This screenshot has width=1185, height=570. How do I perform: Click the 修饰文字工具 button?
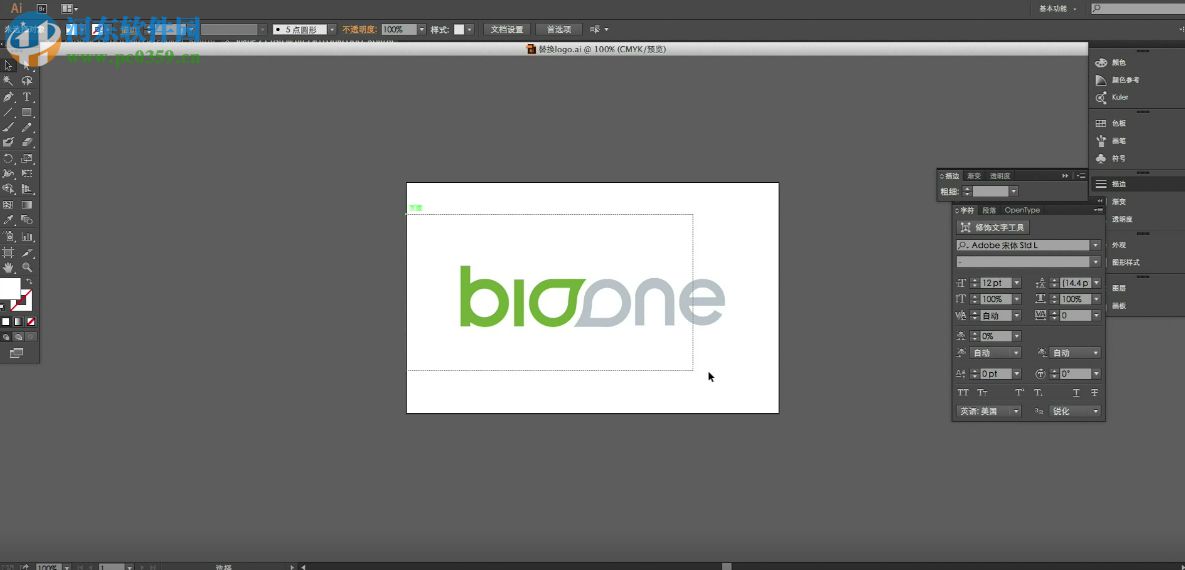993,228
